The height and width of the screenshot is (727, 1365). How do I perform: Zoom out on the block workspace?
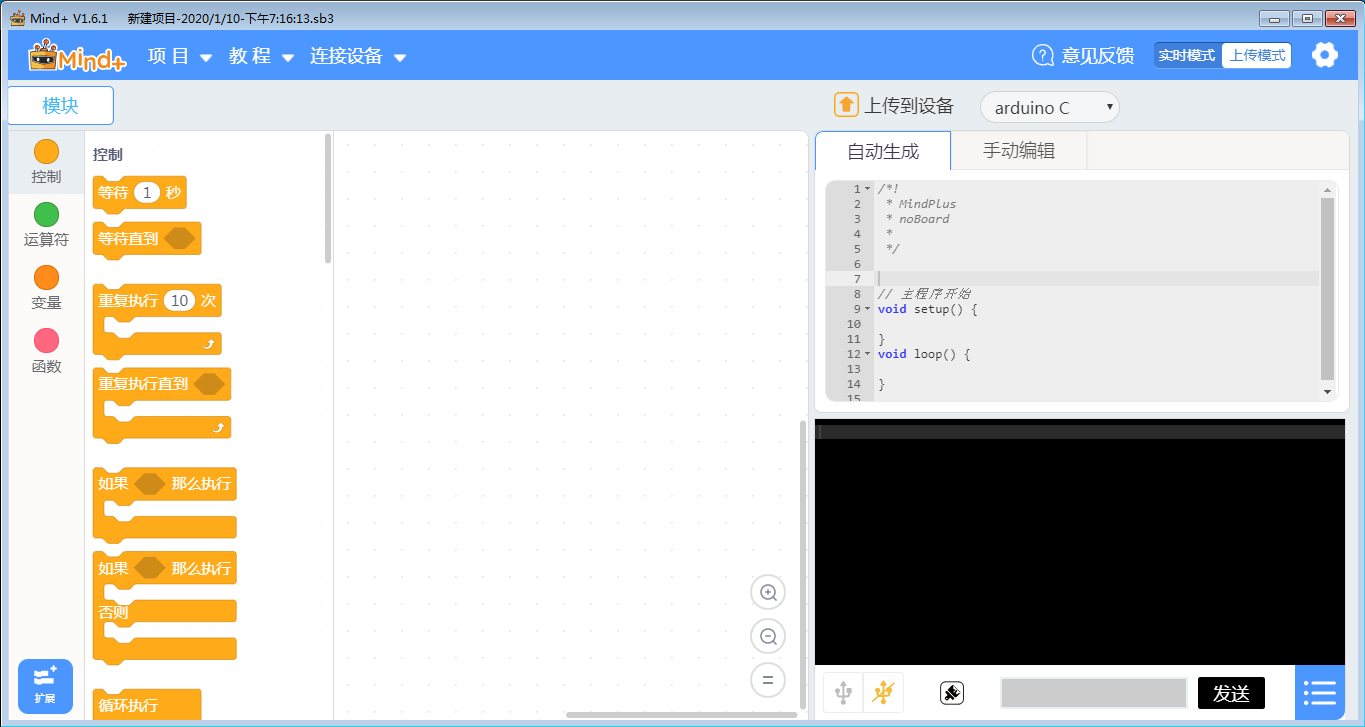[x=768, y=636]
